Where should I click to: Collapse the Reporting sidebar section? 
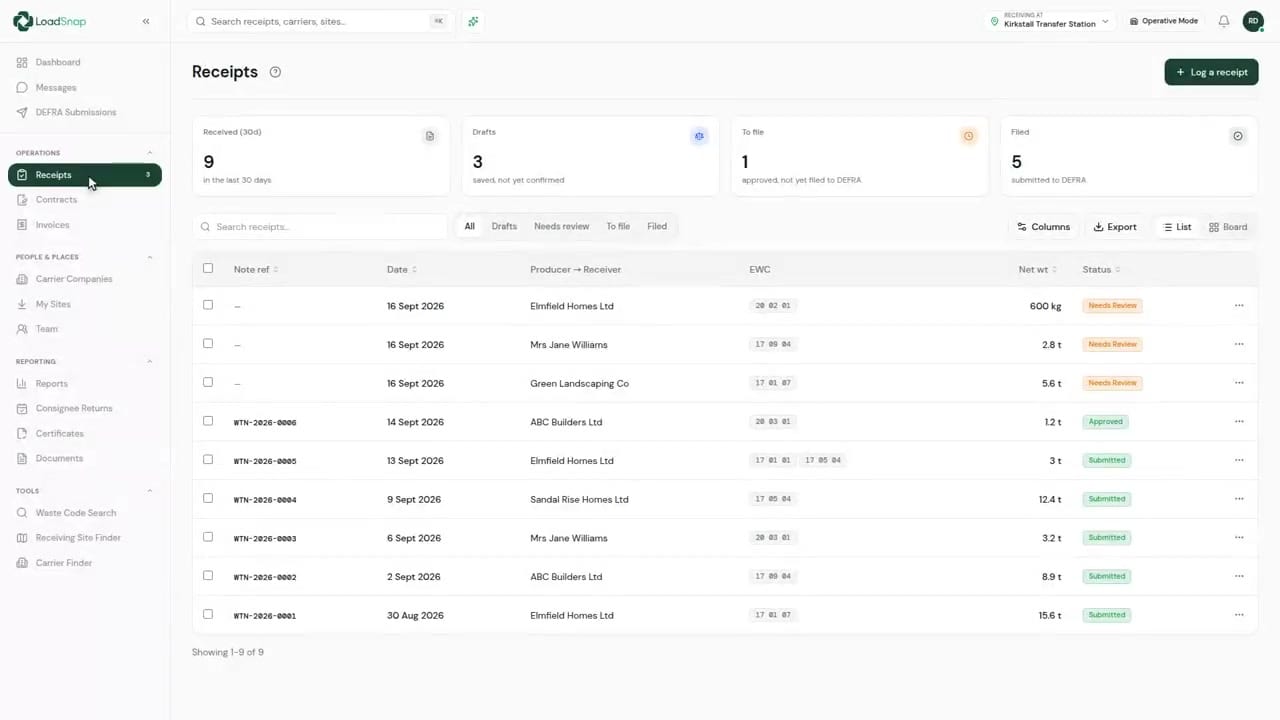pos(150,361)
